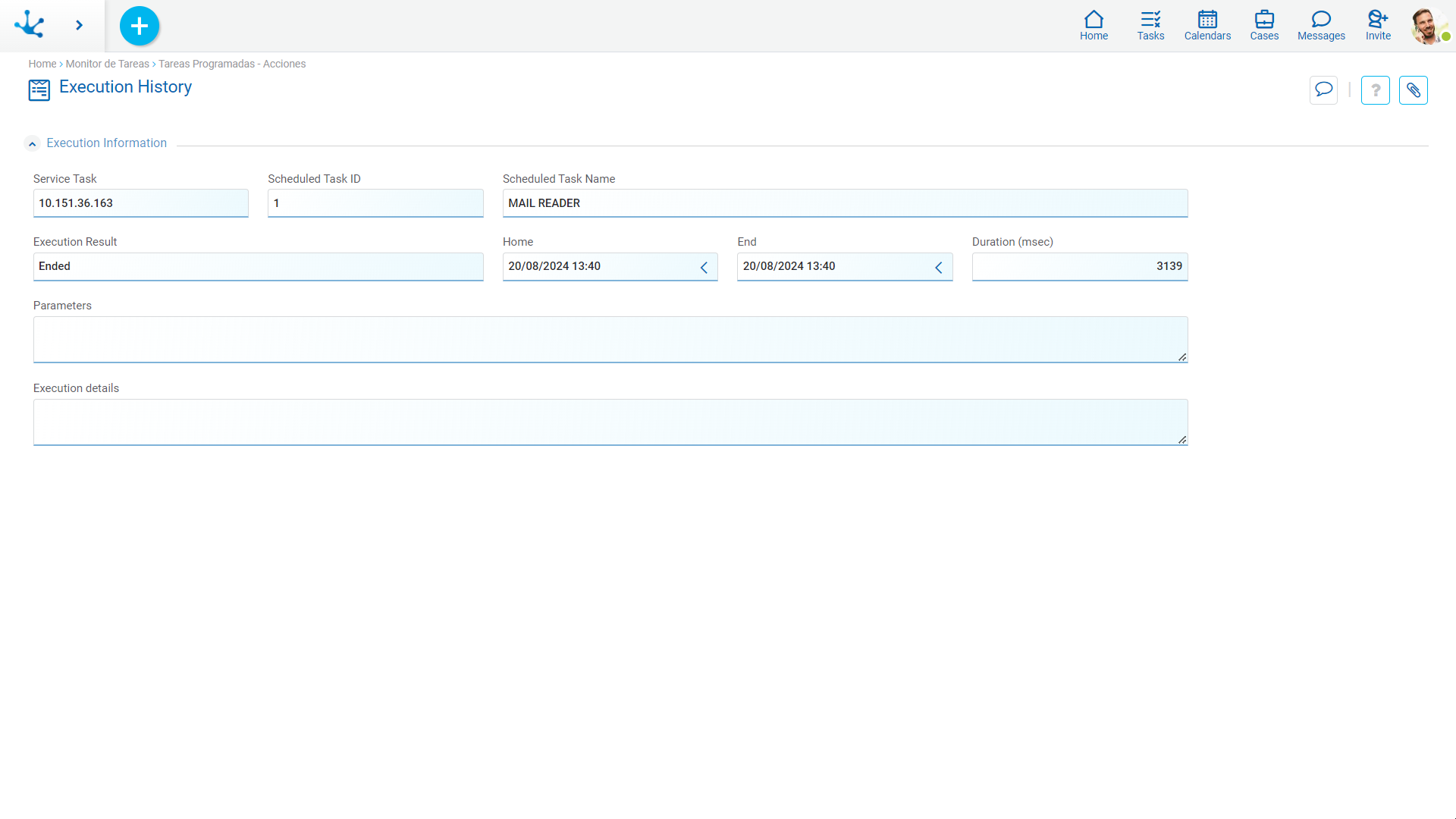Expand the sidebar with the arrow
The image size is (1456, 819).
point(79,25)
